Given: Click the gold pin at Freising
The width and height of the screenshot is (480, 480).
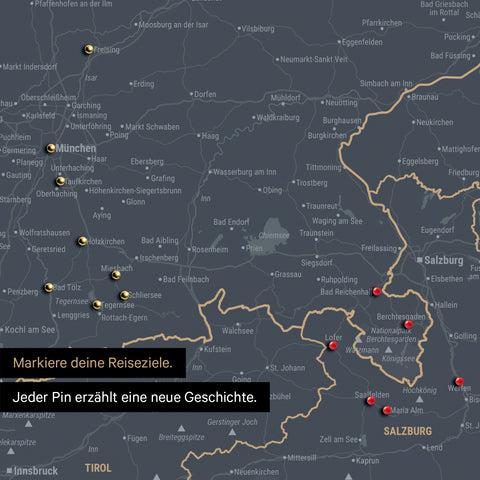Looking at the screenshot, I should point(88,49).
